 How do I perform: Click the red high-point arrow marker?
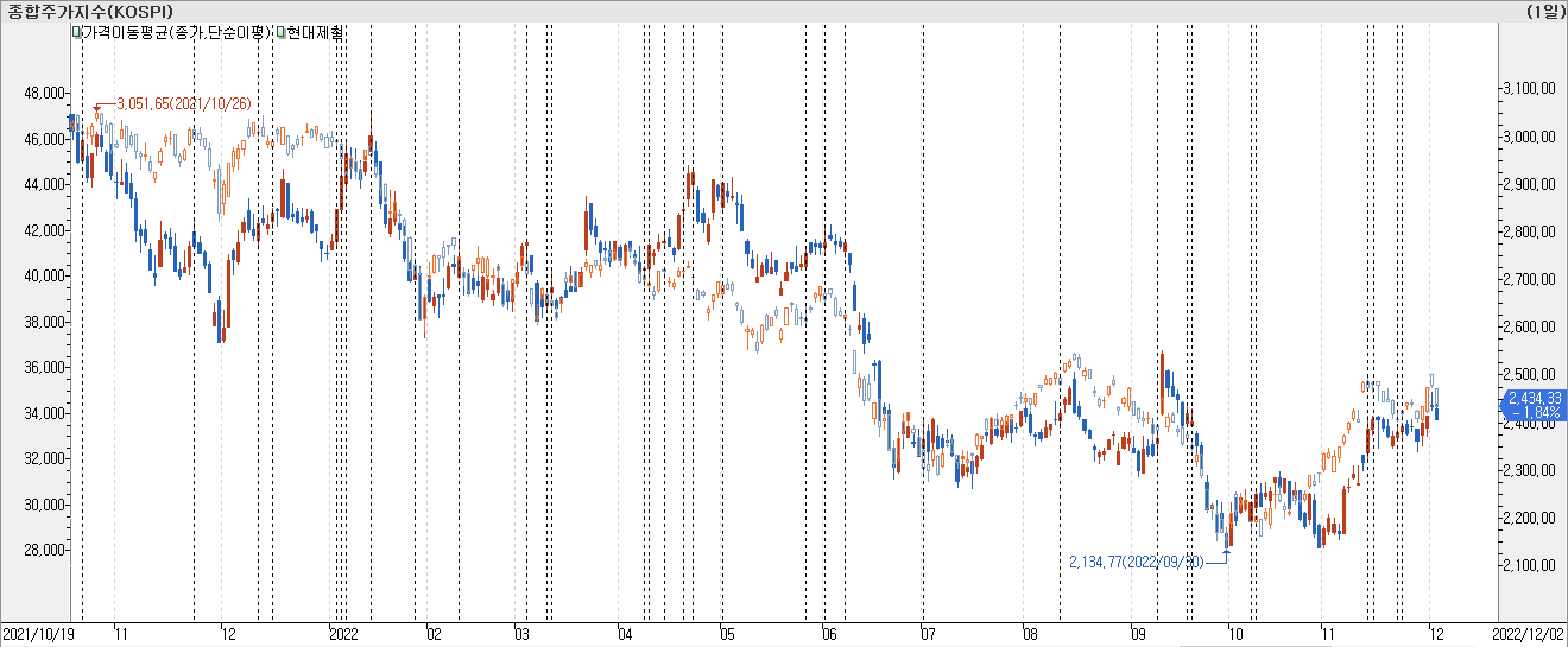(97, 109)
